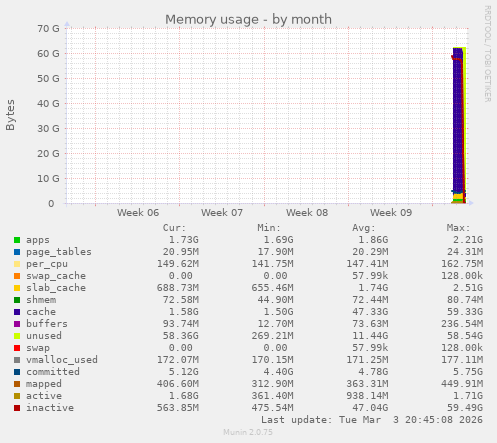Click the '30 G' y-axis label
The height and width of the screenshot is (443, 497).
(48, 129)
